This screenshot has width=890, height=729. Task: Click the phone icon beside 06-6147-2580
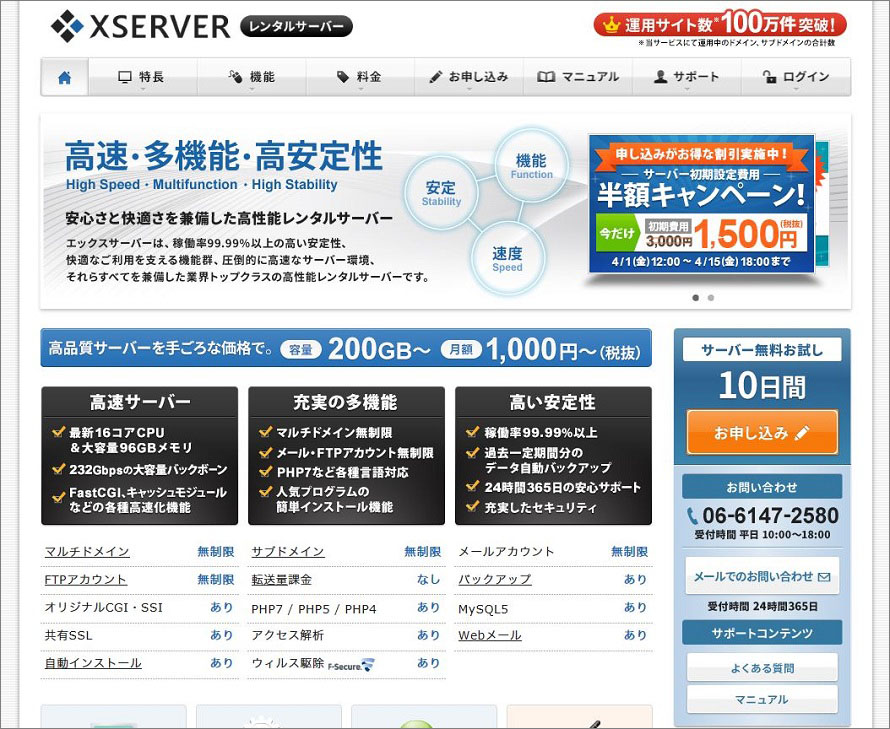point(692,516)
